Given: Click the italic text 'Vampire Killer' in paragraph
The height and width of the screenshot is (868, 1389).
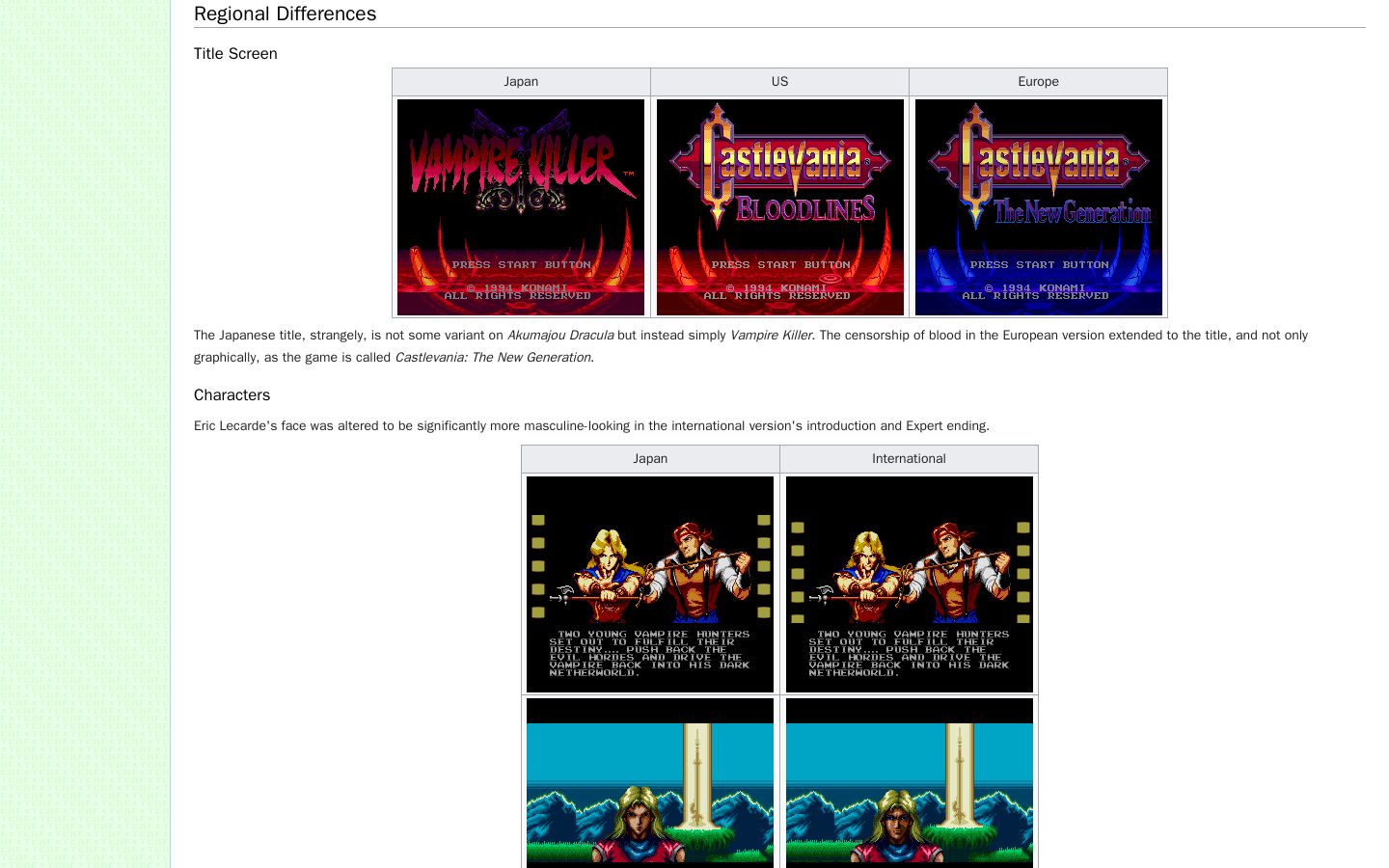Looking at the screenshot, I should click(x=771, y=336).
